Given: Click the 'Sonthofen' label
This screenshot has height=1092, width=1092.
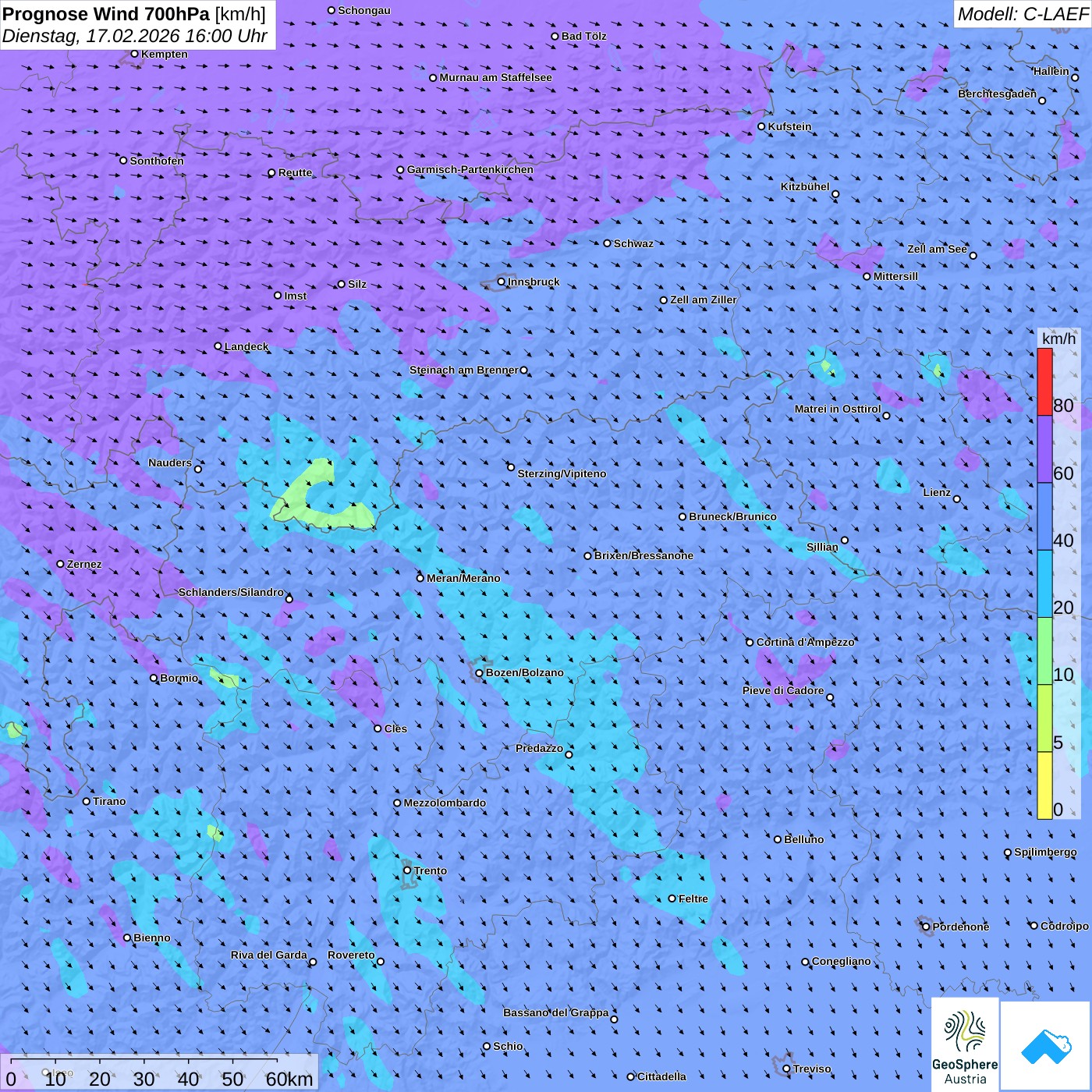Looking at the screenshot, I should click(x=157, y=161).
